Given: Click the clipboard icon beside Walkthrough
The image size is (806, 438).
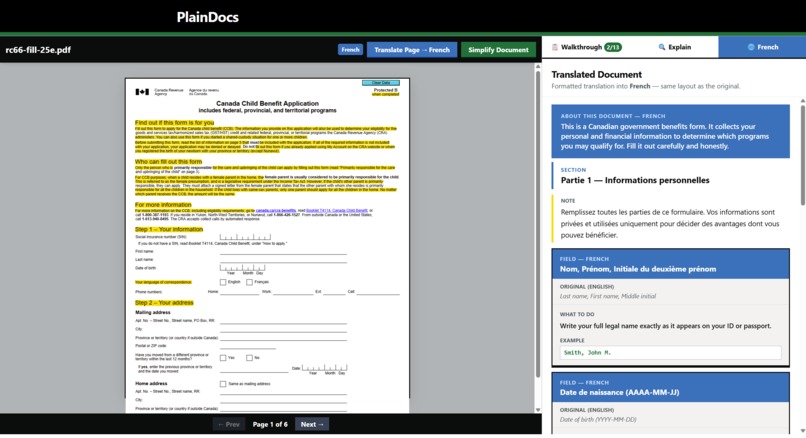Looking at the screenshot, I should [555, 47].
